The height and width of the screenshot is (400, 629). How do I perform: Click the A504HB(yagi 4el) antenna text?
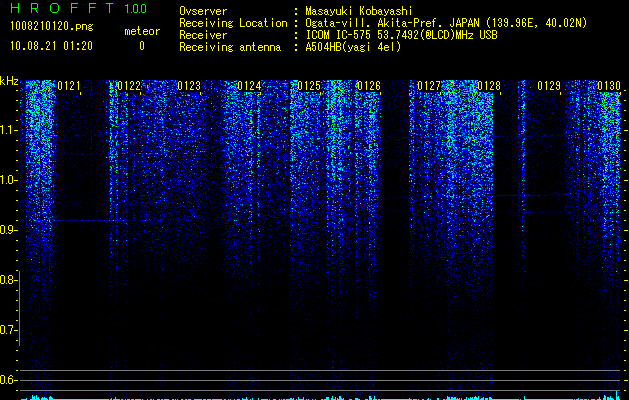pos(353,47)
